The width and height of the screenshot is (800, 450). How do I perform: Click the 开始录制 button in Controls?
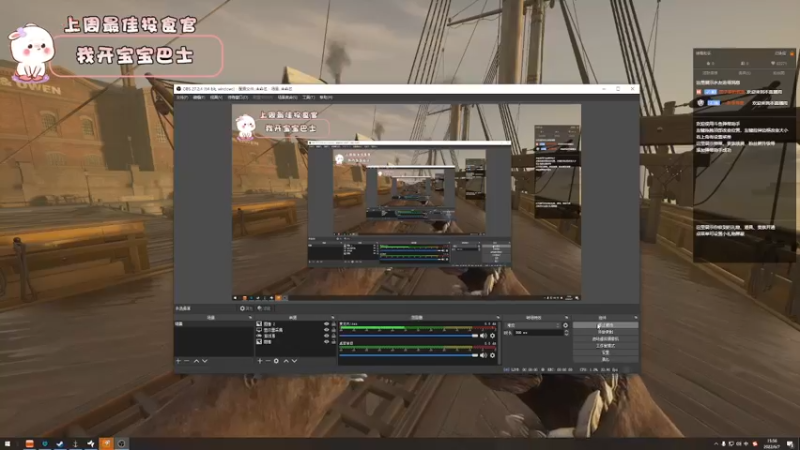[x=605, y=332]
